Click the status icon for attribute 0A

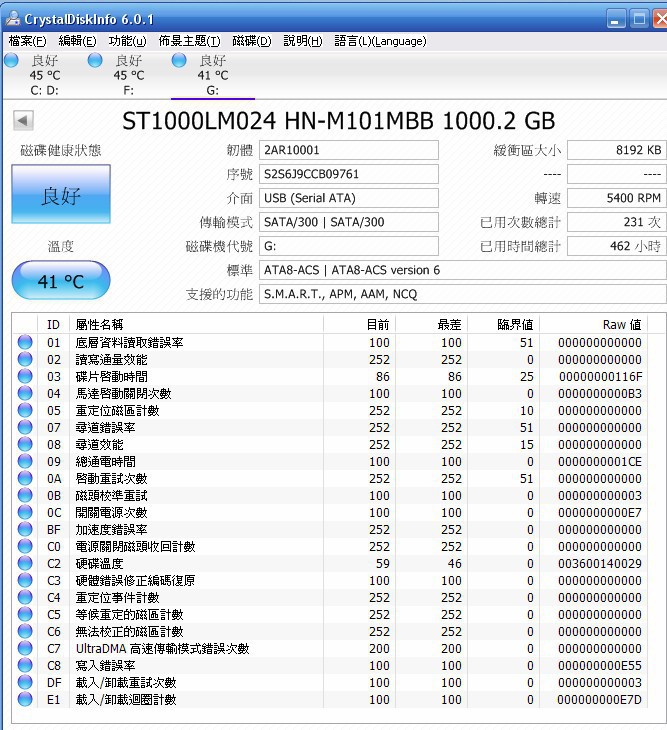(25, 478)
